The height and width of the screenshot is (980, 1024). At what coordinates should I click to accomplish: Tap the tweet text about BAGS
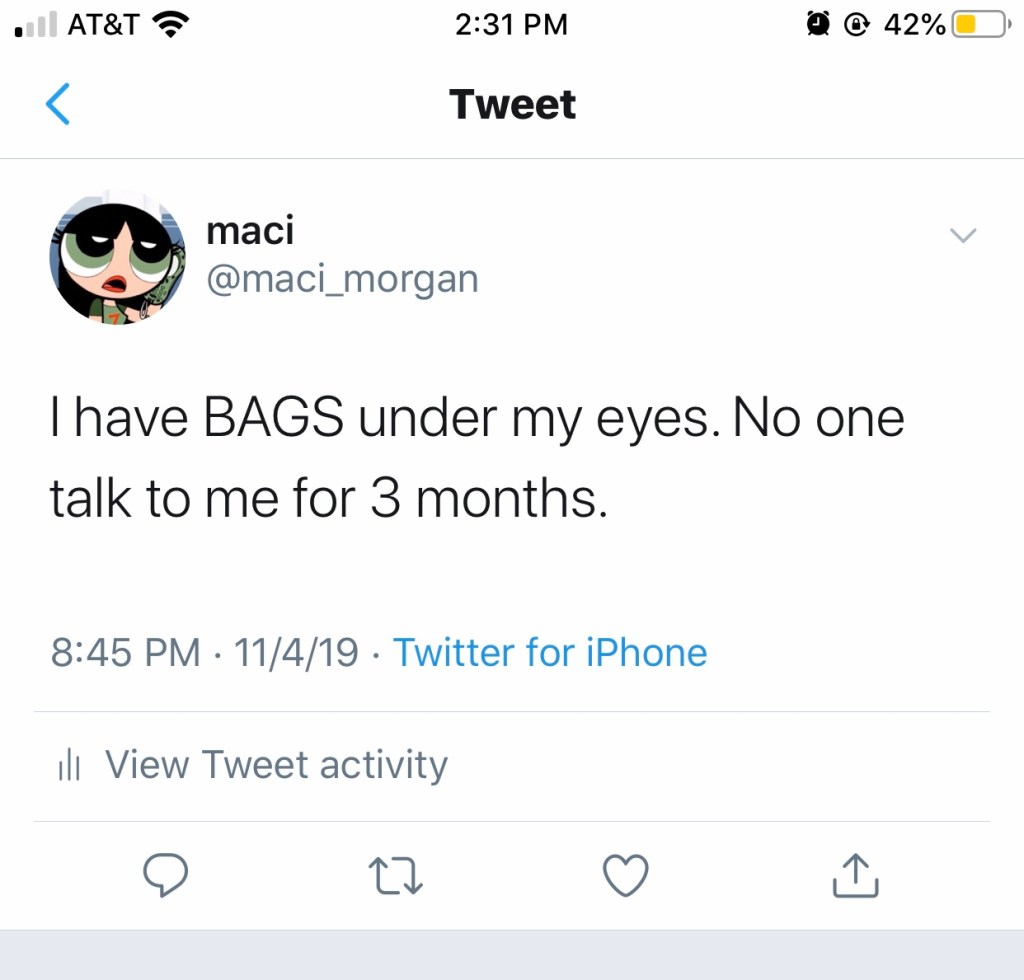pyautogui.click(x=478, y=459)
